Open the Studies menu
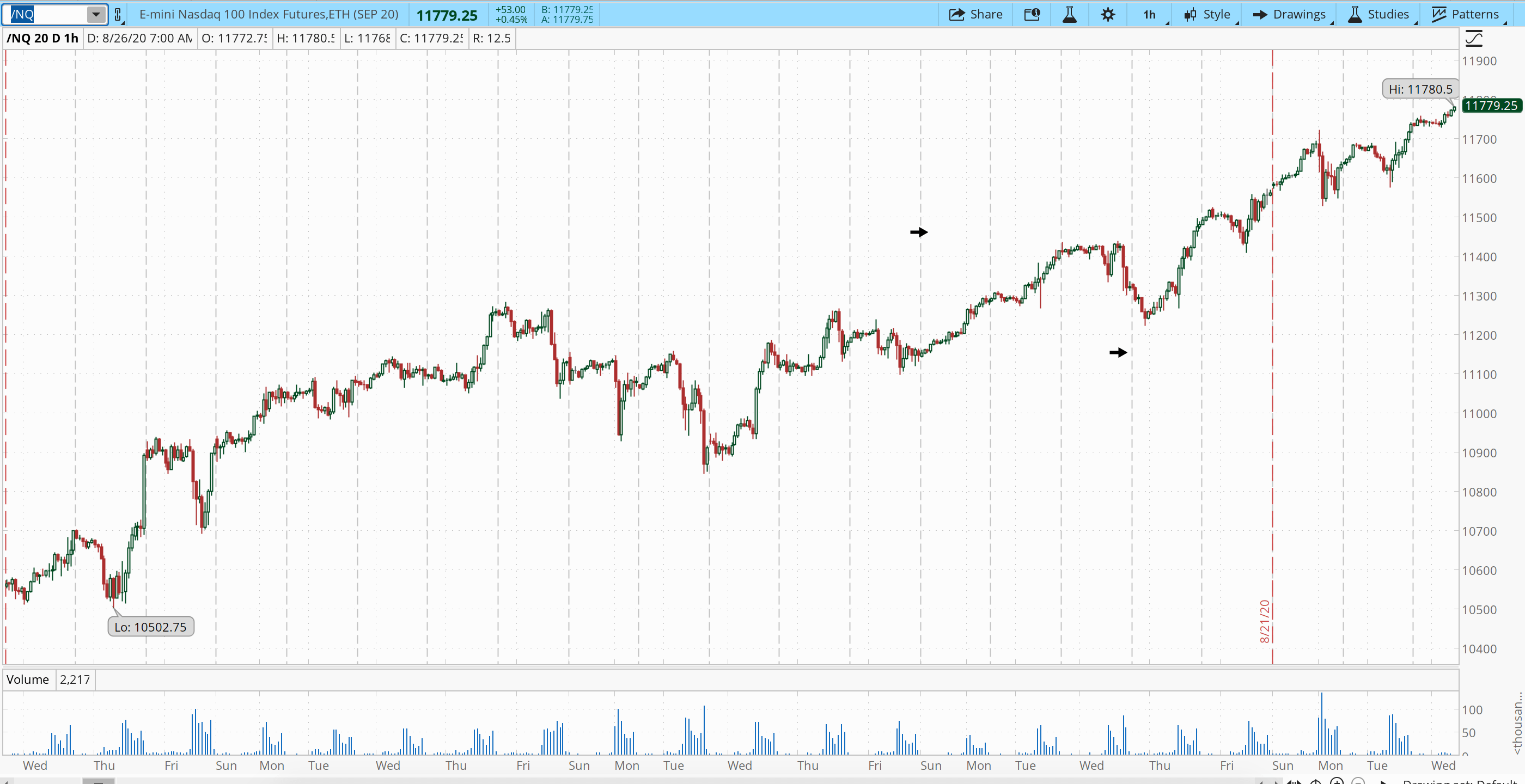 (x=1379, y=14)
